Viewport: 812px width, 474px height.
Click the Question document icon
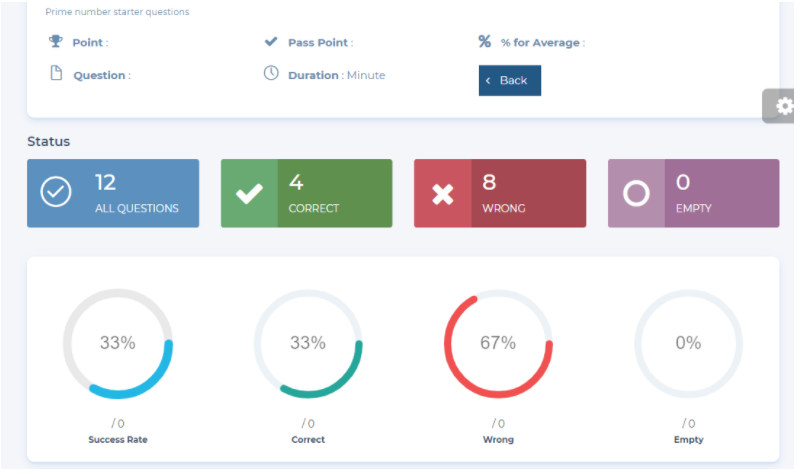[56, 74]
